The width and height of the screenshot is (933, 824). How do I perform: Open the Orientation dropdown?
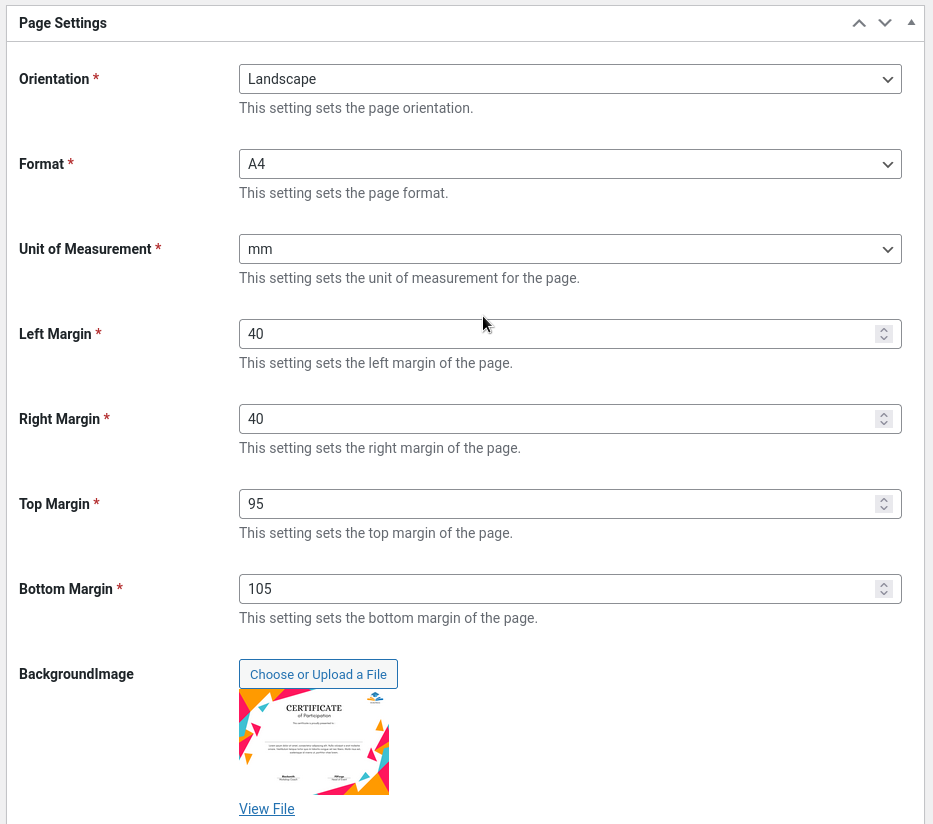click(570, 79)
